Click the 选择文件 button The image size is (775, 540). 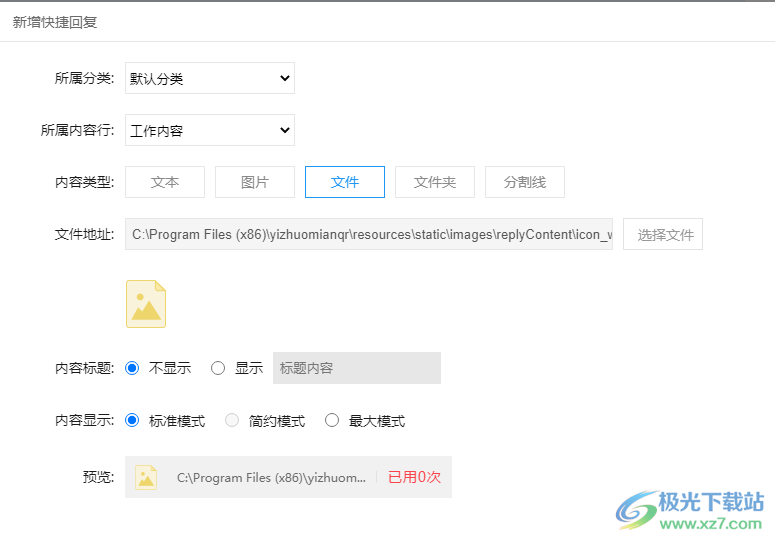click(662, 234)
